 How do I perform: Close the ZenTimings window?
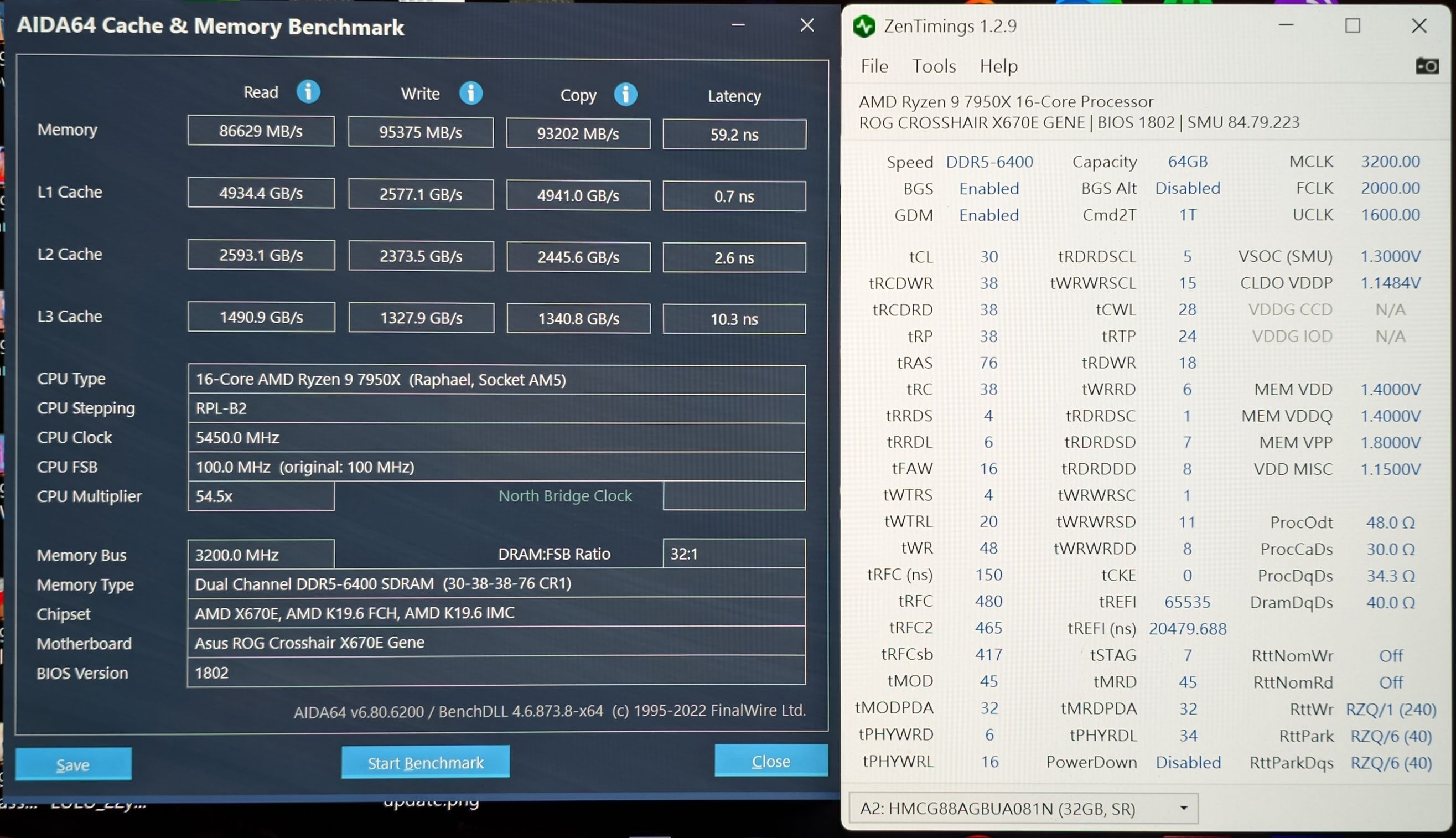(x=1419, y=26)
